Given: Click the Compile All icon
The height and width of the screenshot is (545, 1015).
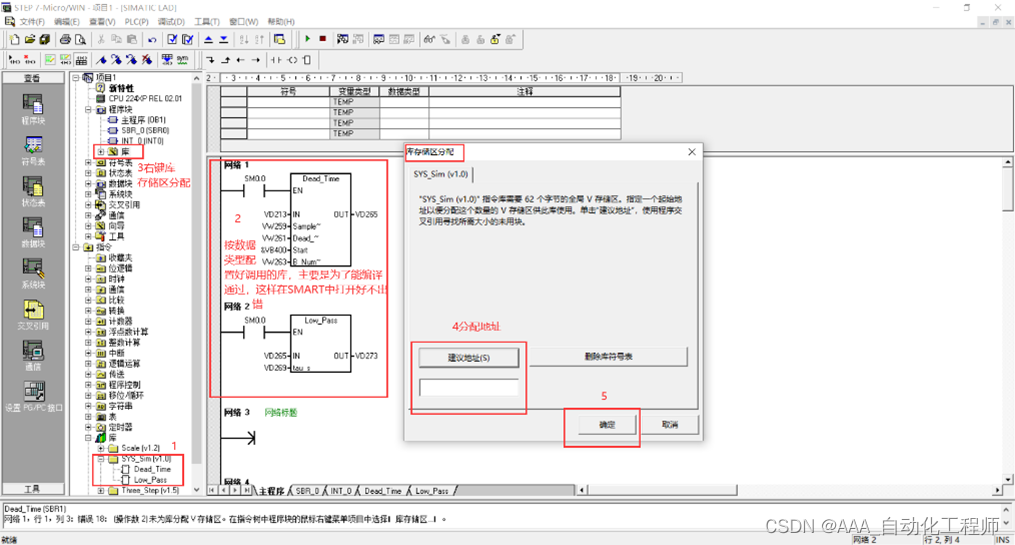Looking at the screenshot, I should (x=188, y=39).
